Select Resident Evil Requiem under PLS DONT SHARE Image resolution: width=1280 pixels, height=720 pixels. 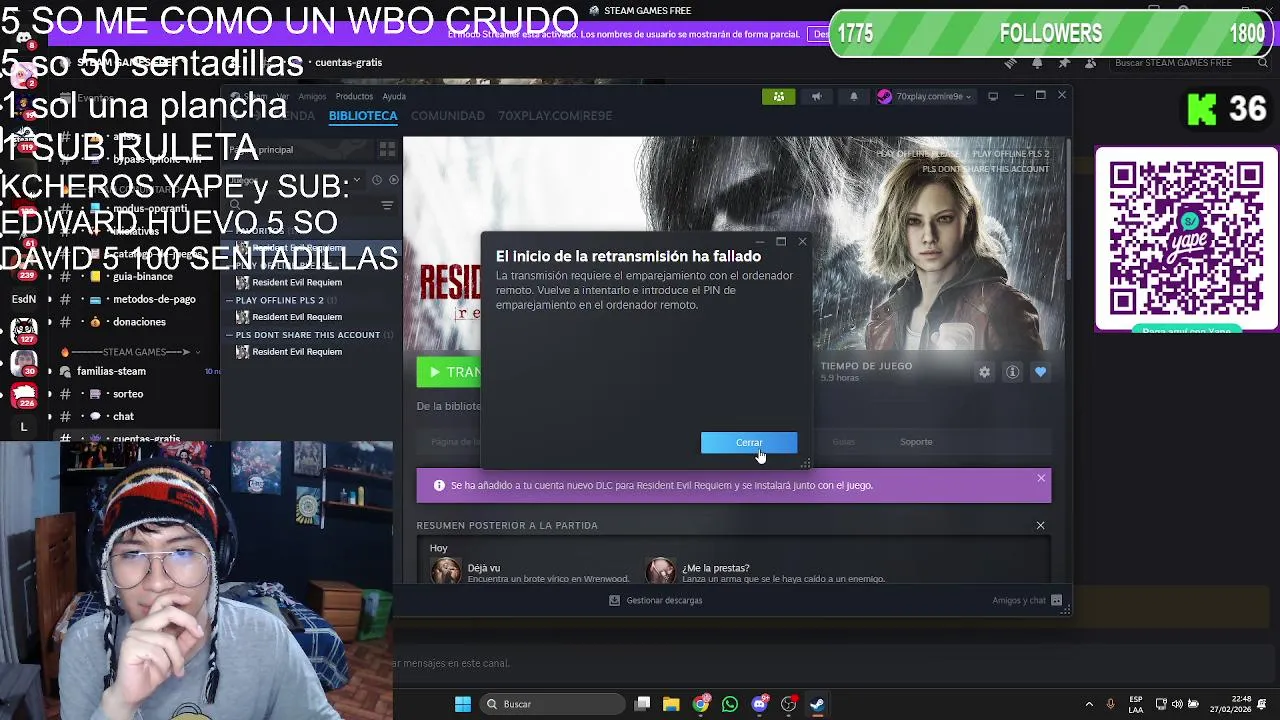pos(297,352)
